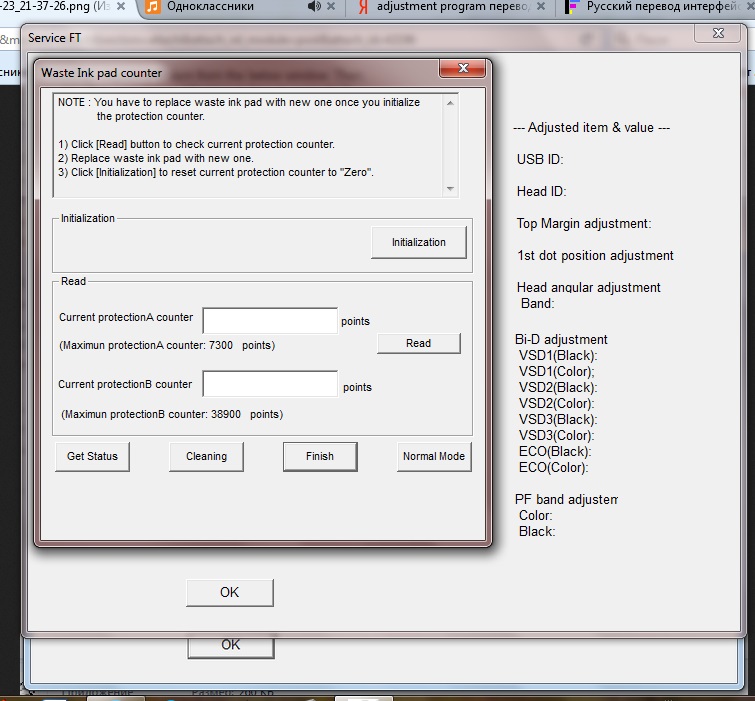Click the 'Current protectionB counter' label
This screenshot has height=701, width=755.
coord(125,384)
